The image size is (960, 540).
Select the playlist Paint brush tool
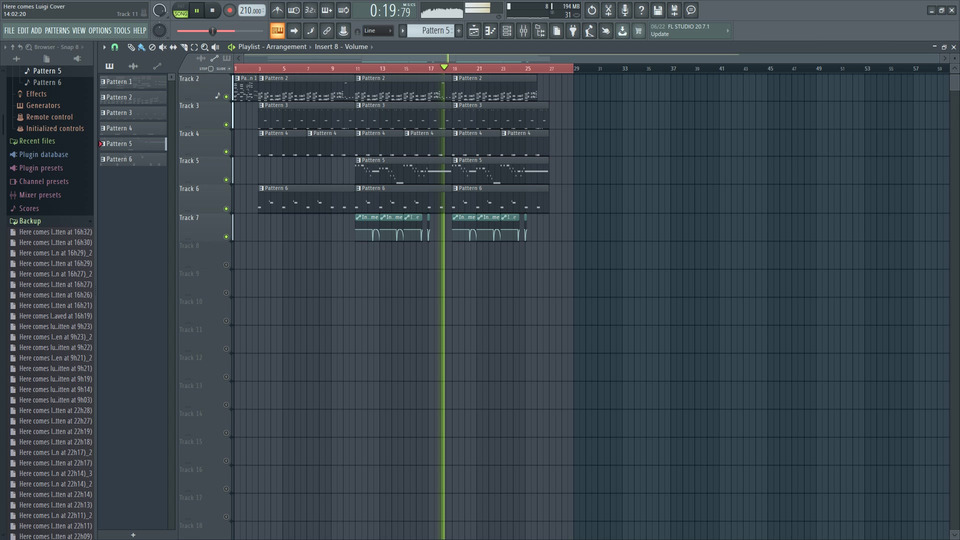(x=141, y=47)
